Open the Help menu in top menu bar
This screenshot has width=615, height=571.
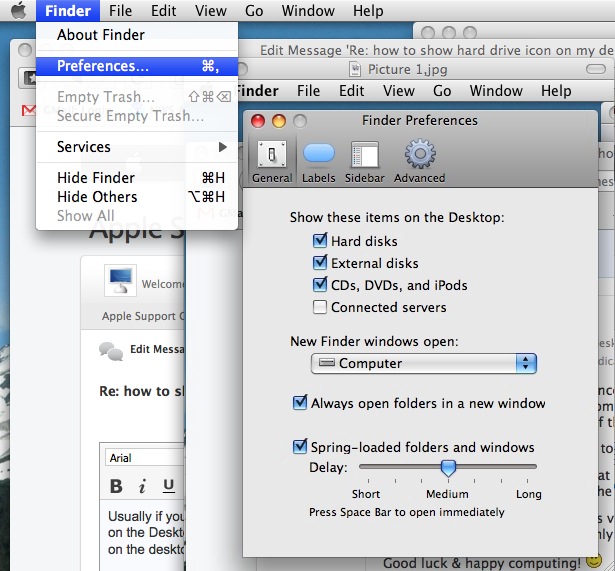click(368, 11)
